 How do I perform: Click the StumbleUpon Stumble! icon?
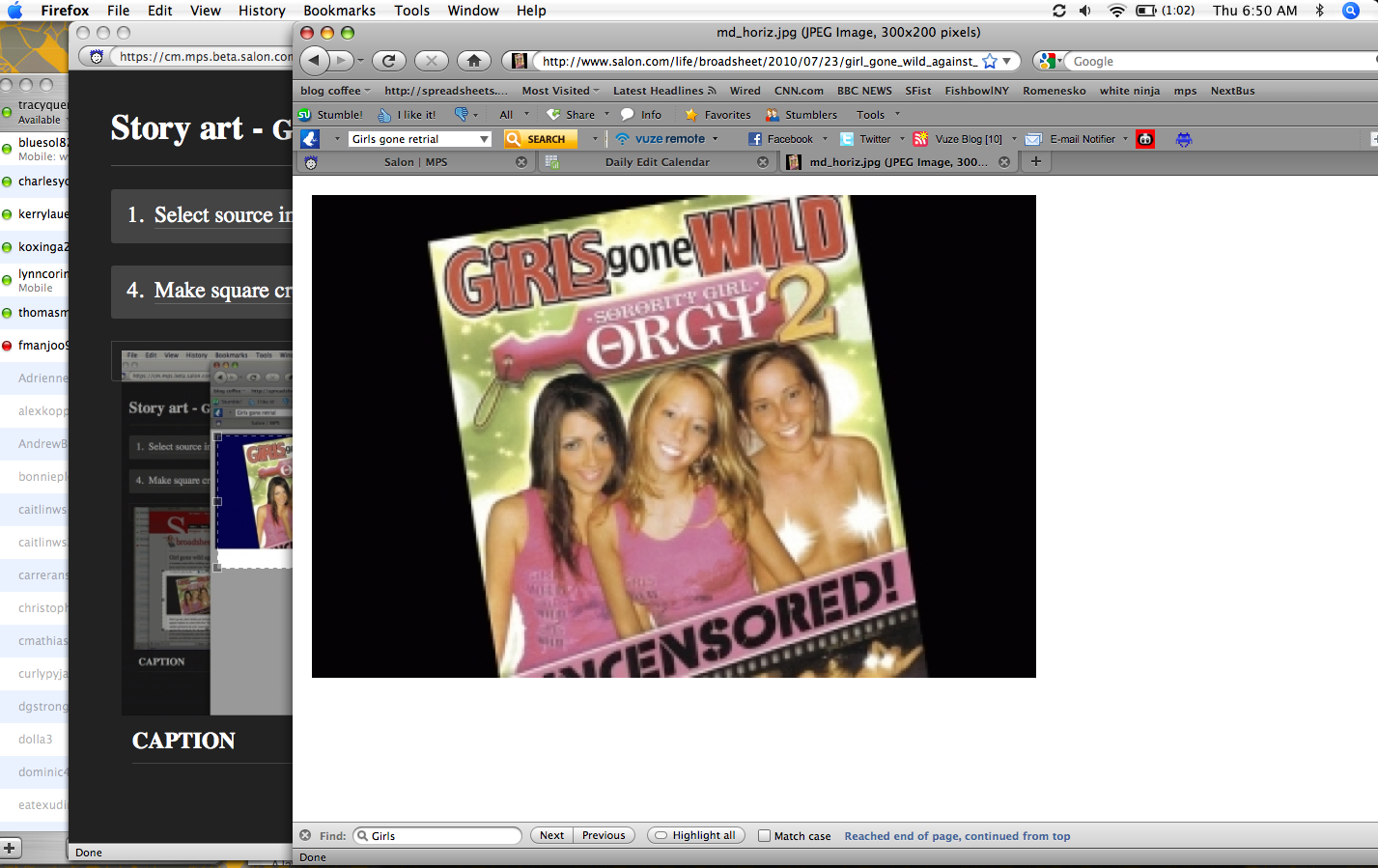[304, 114]
